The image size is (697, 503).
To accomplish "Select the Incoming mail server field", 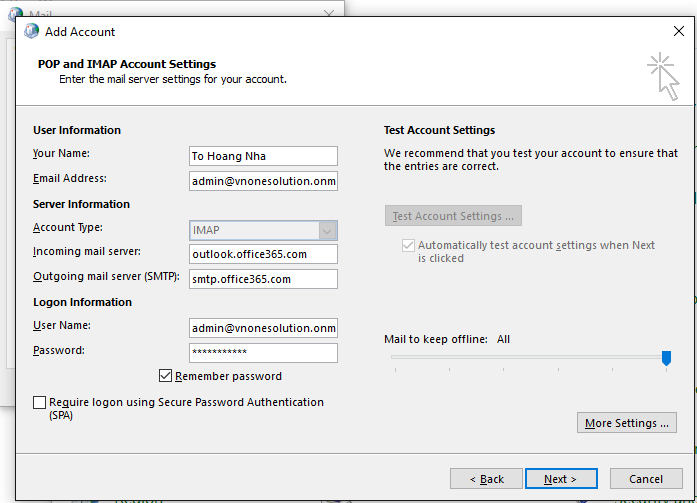I will (263, 254).
